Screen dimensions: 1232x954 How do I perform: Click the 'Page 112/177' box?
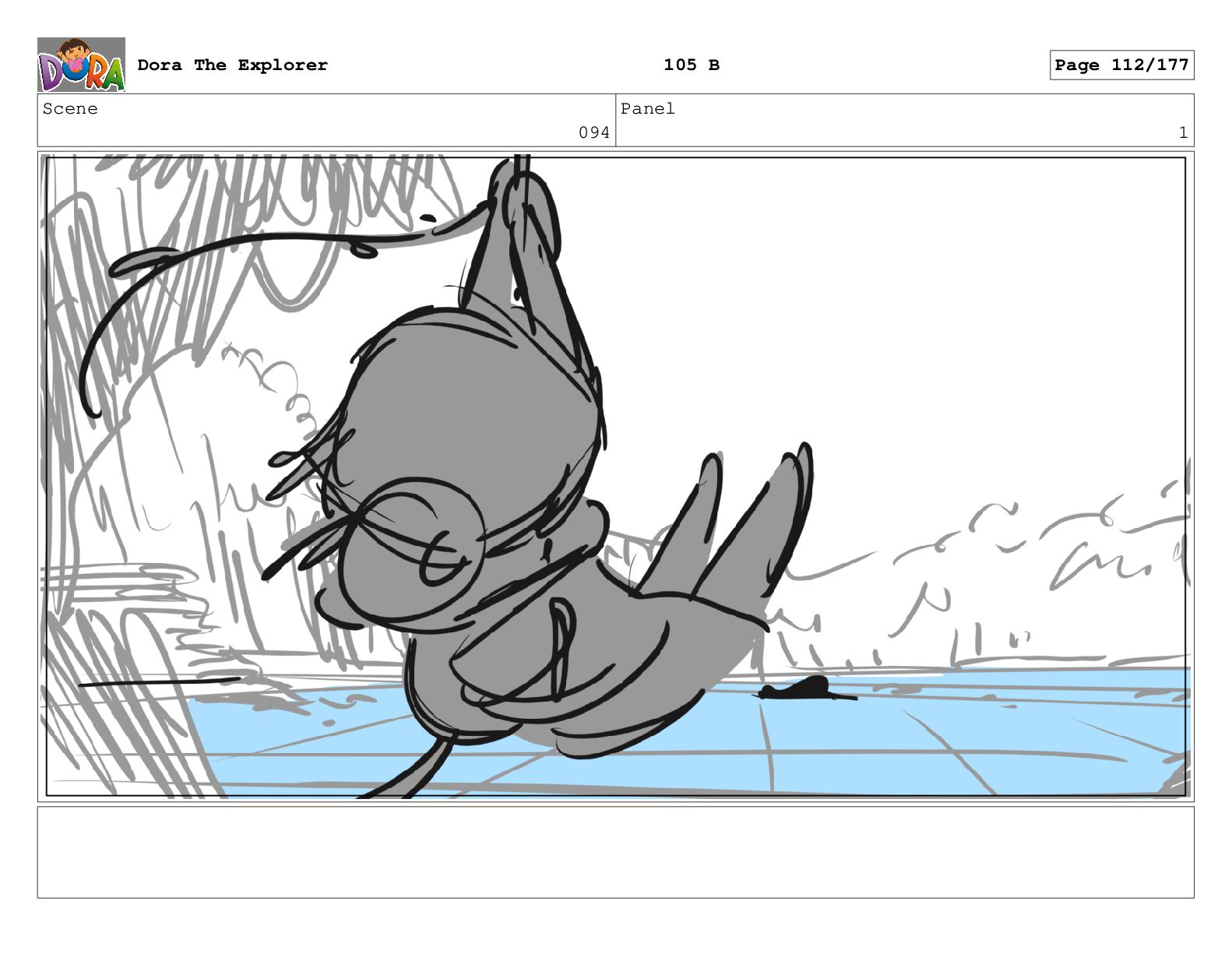(1121, 65)
